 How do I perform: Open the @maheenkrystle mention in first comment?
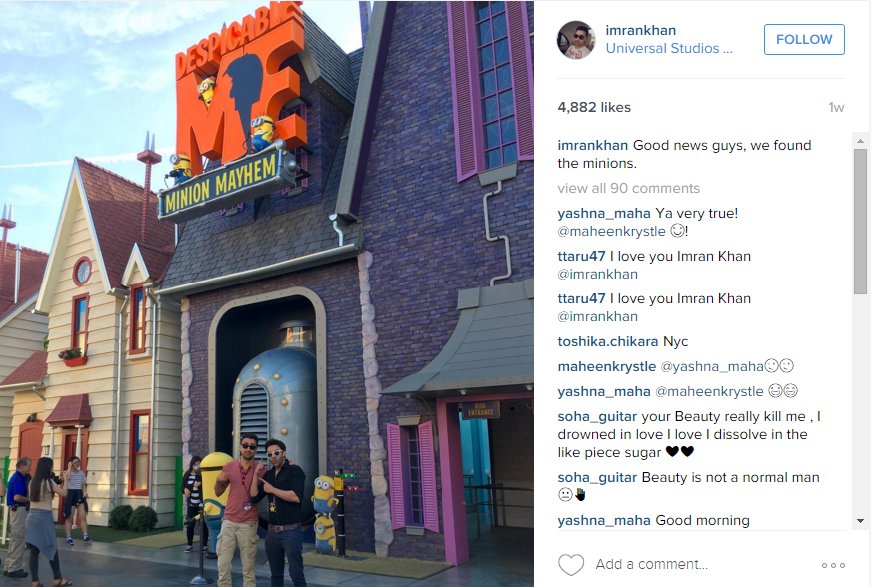(x=611, y=231)
